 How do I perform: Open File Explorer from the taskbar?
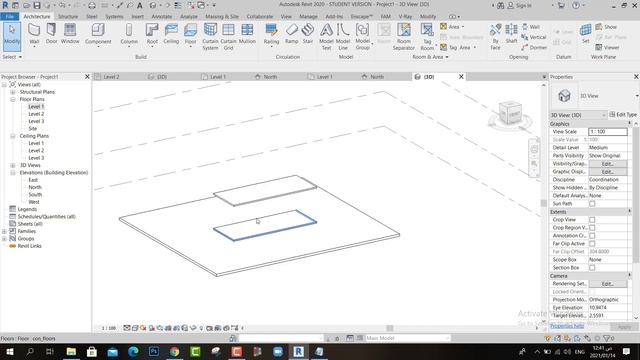coord(71,351)
